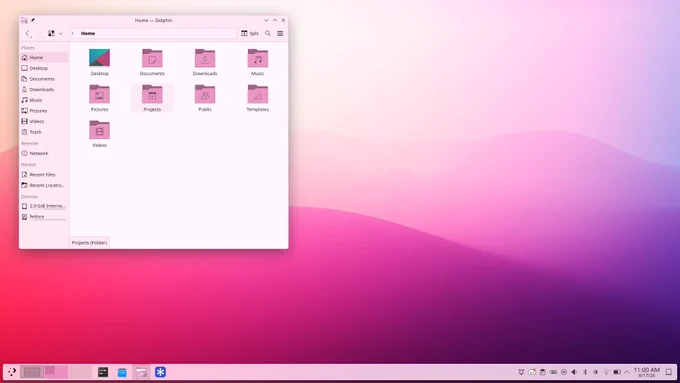Switch view mode using icons view button
The width and height of the screenshot is (680, 383).
coord(51,33)
